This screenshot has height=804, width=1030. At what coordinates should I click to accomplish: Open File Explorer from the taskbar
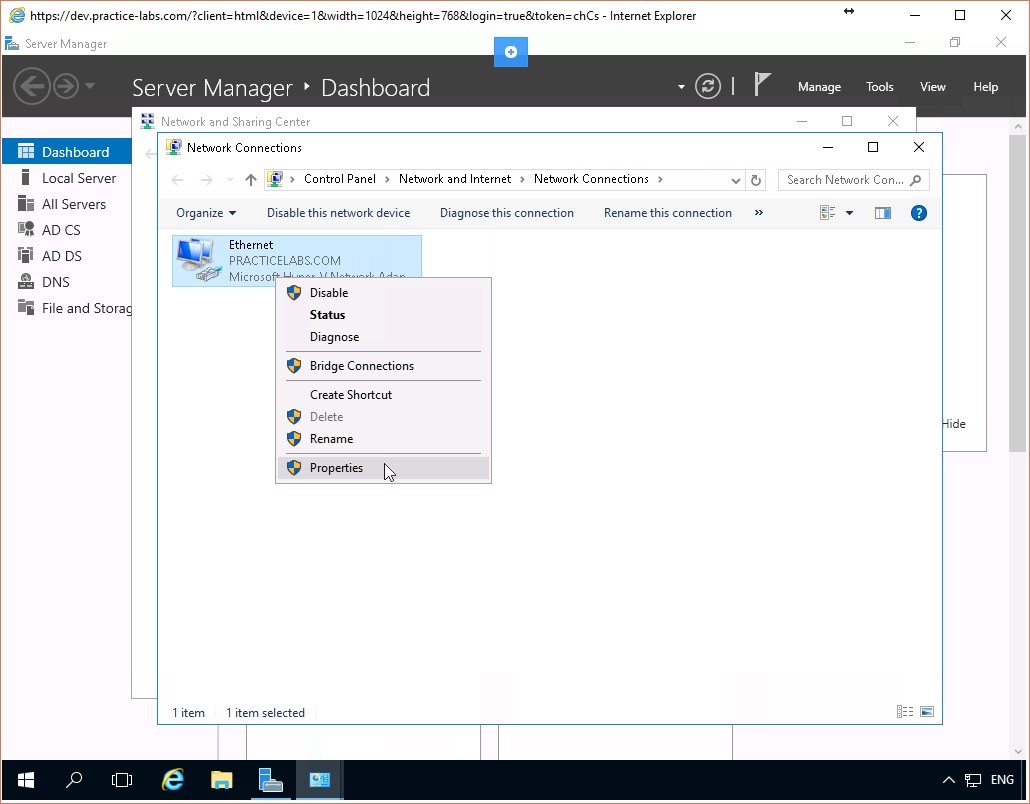221,779
